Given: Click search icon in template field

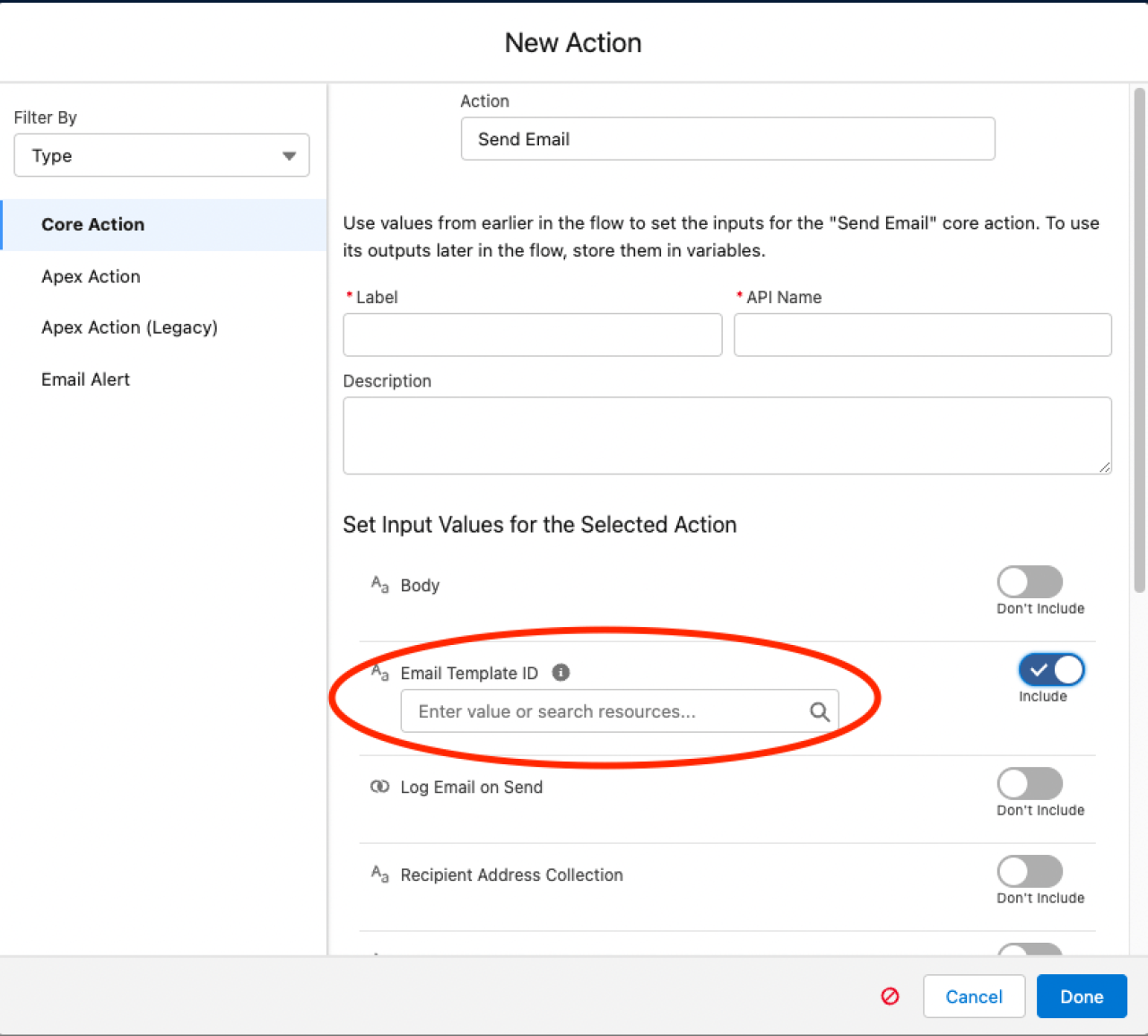Looking at the screenshot, I should coord(819,711).
